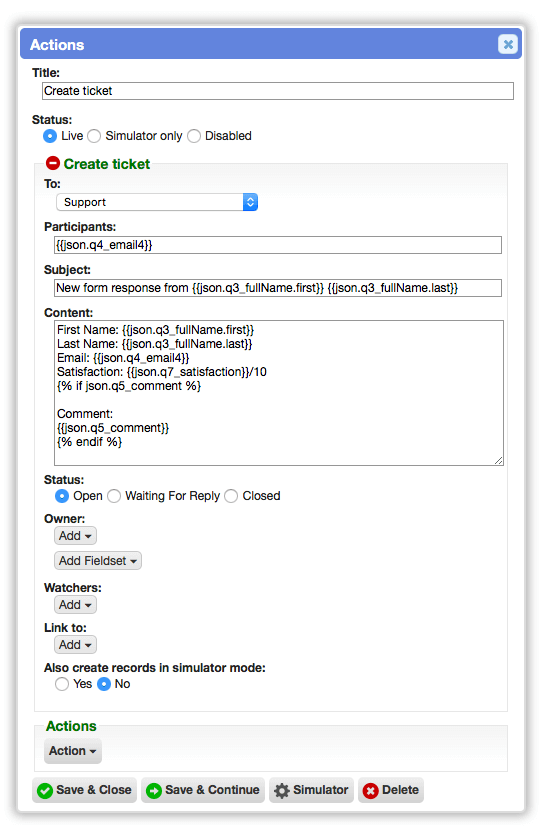Open the Watchers Add dropdown
545x832 pixels.
[x=75, y=605]
